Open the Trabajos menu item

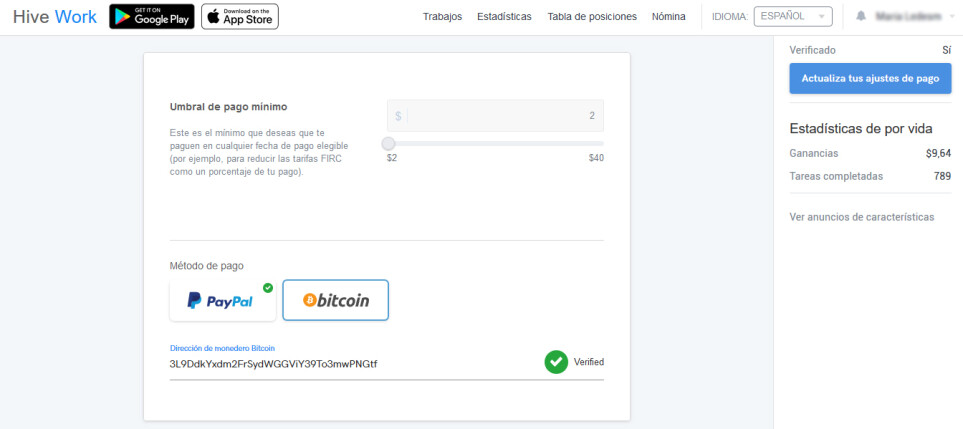442,17
